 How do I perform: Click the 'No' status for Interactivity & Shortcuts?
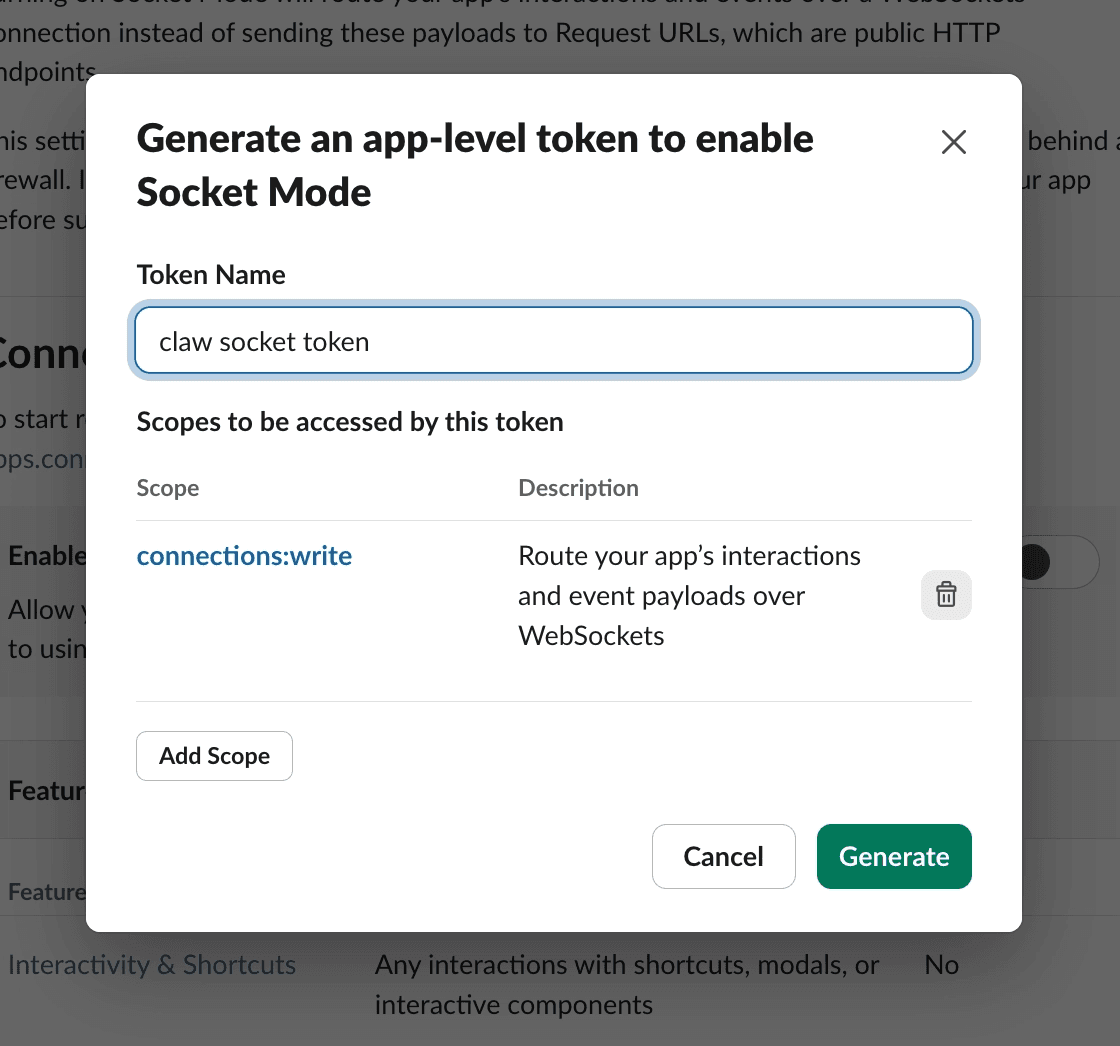pyautogui.click(x=941, y=965)
